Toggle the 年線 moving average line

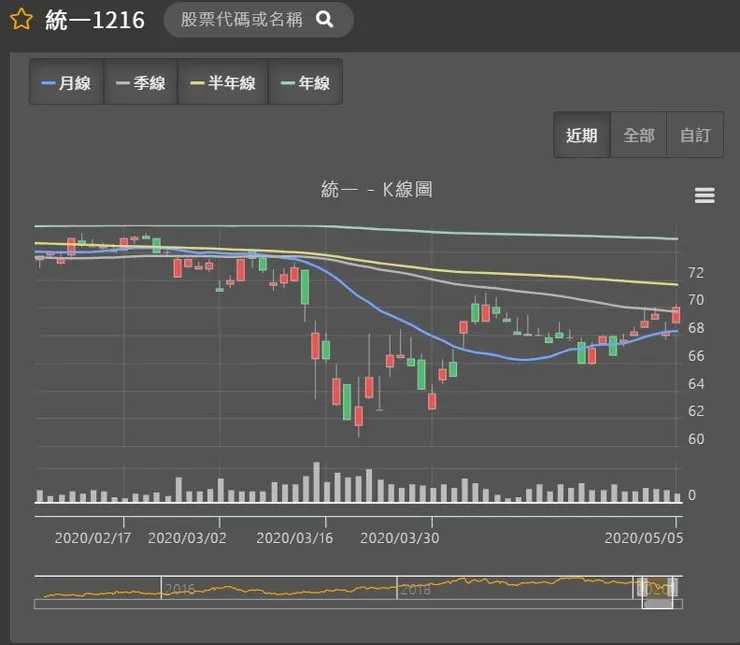pyautogui.click(x=305, y=83)
